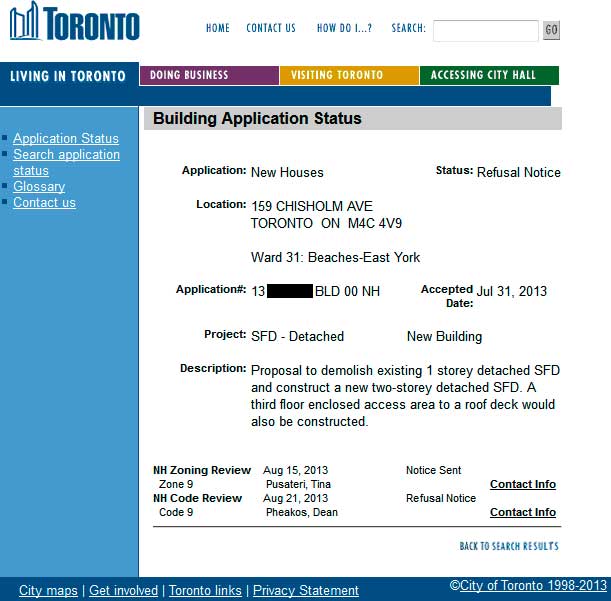Select the Living in Toronto tab

point(68,76)
